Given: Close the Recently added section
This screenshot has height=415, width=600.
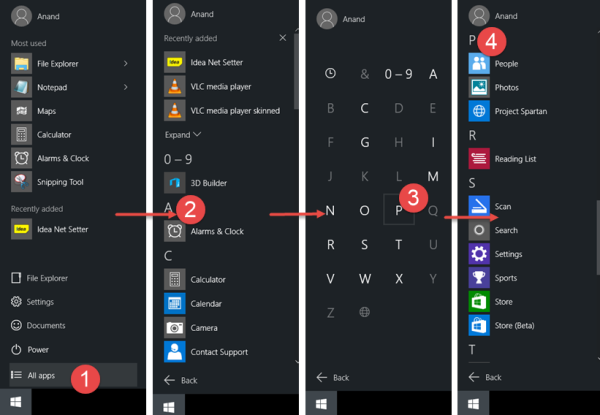Looking at the screenshot, I should 283,38.
